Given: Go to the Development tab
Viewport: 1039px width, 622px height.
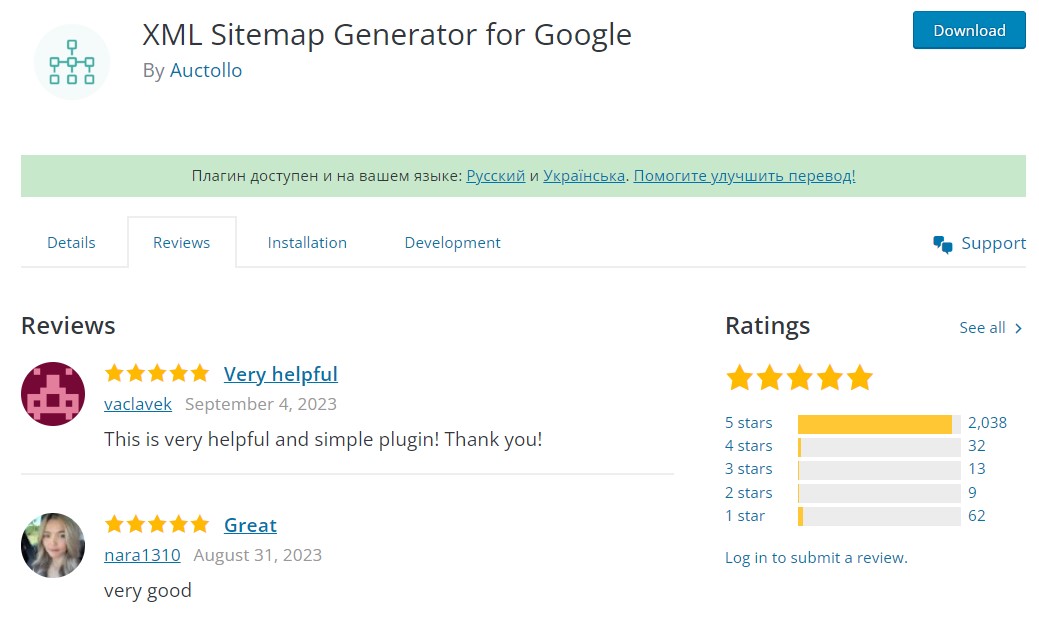Looking at the screenshot, I should coord(453,242).
